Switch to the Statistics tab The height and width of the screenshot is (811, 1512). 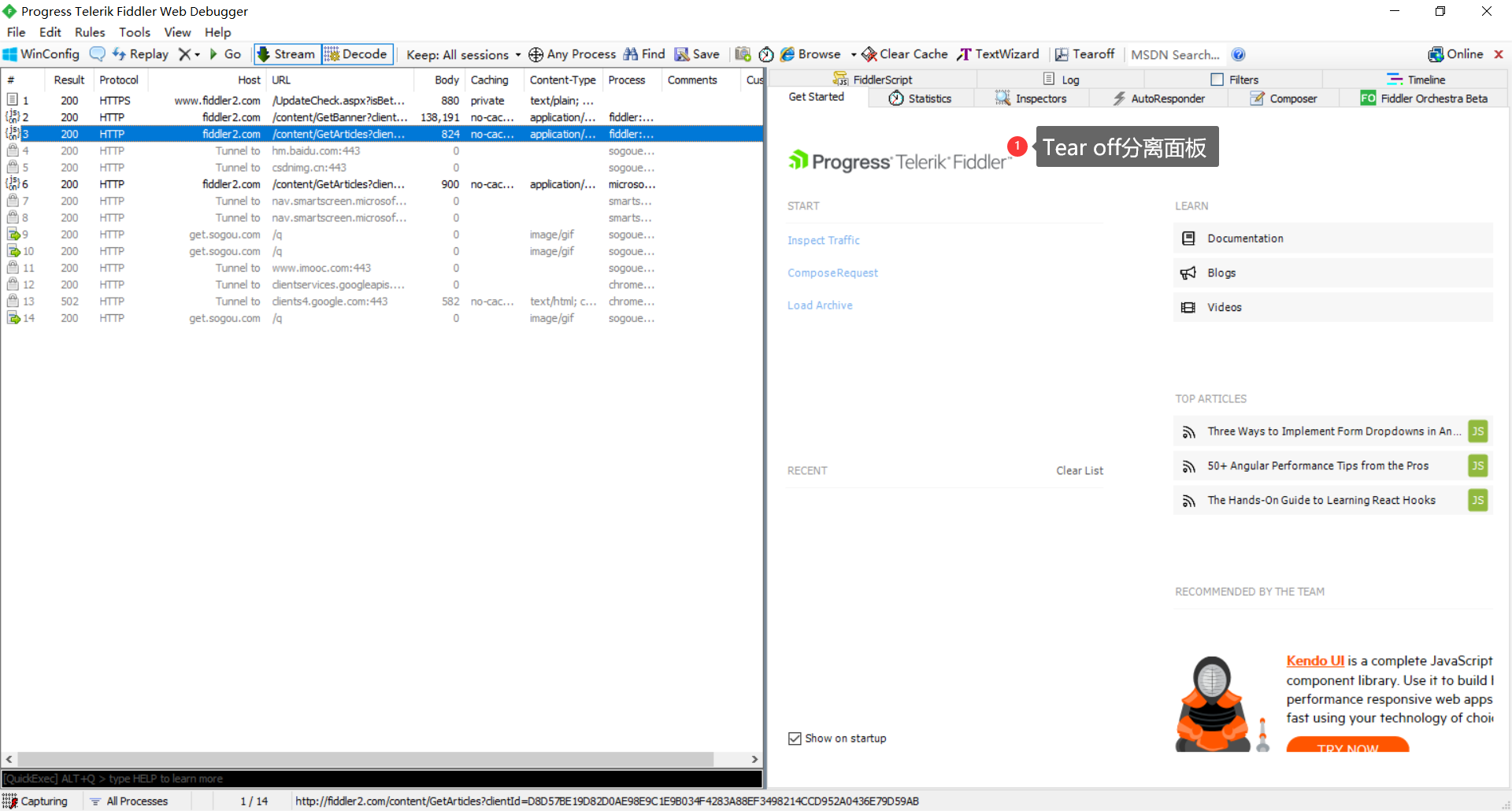point(920,98)
